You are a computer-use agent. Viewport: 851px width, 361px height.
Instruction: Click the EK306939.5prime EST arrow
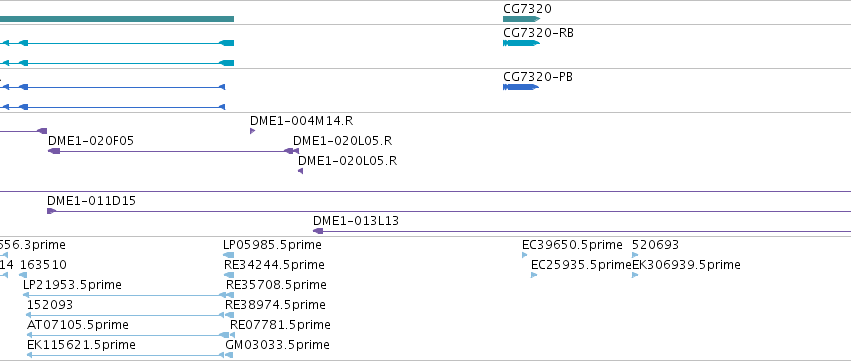[635, 275]
